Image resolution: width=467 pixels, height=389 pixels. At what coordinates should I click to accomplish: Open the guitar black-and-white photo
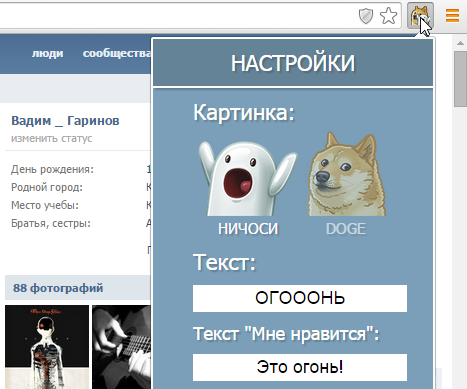121,347
